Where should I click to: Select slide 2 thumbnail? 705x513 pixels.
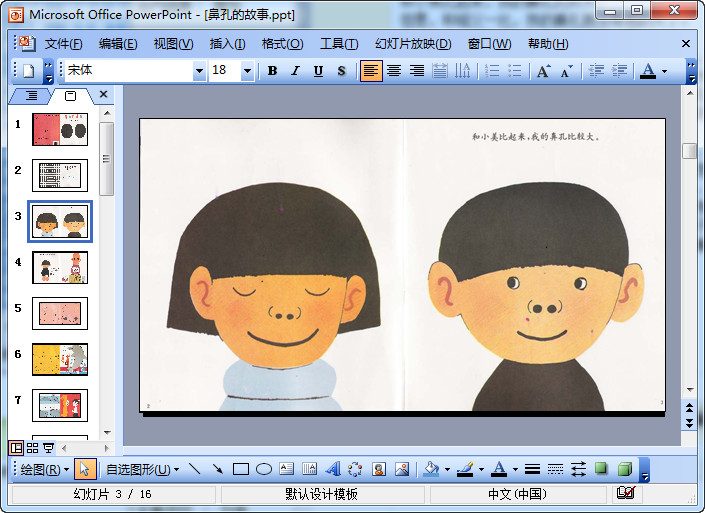coord(60,175)
